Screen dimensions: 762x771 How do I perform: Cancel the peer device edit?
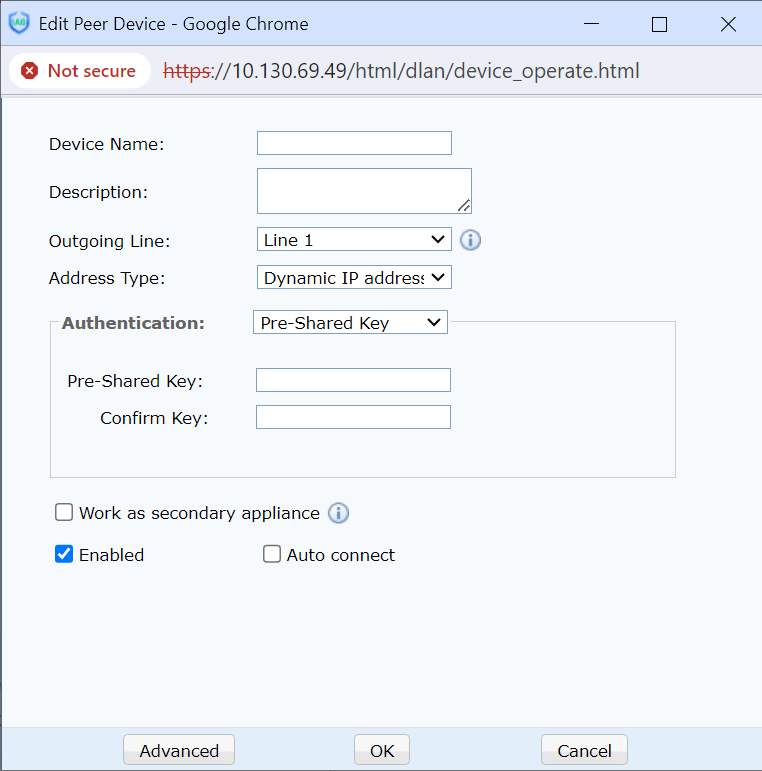tap(584, 751)
